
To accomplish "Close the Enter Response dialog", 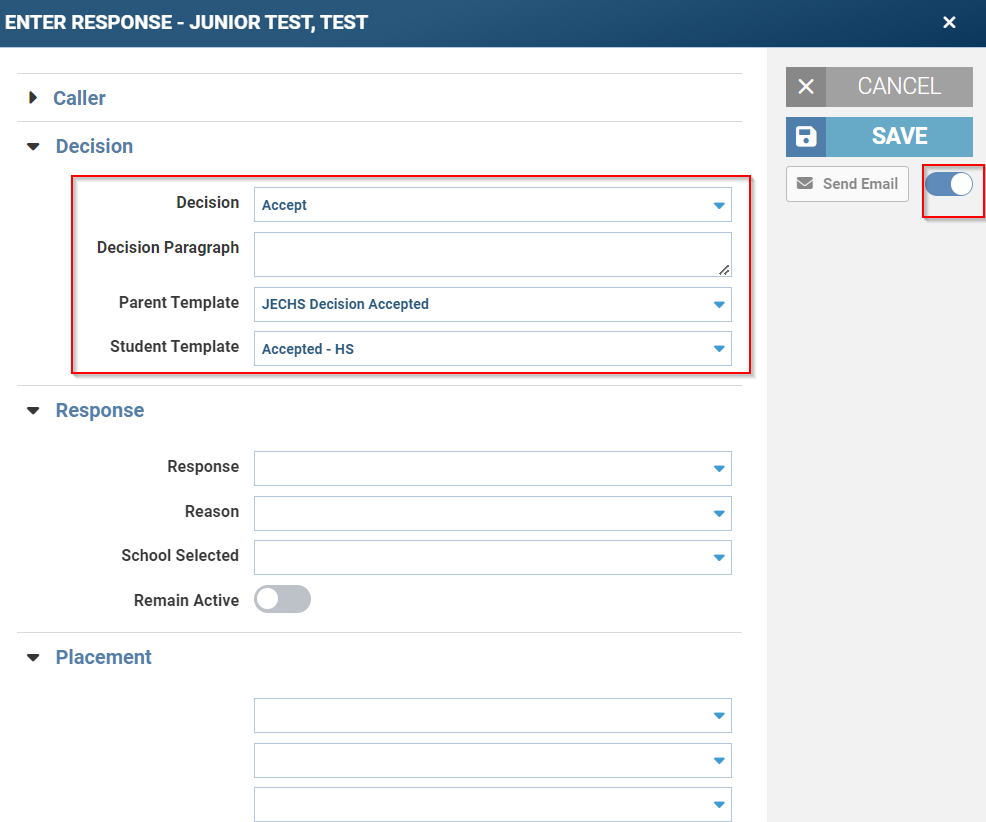I will tap(949, 23).
